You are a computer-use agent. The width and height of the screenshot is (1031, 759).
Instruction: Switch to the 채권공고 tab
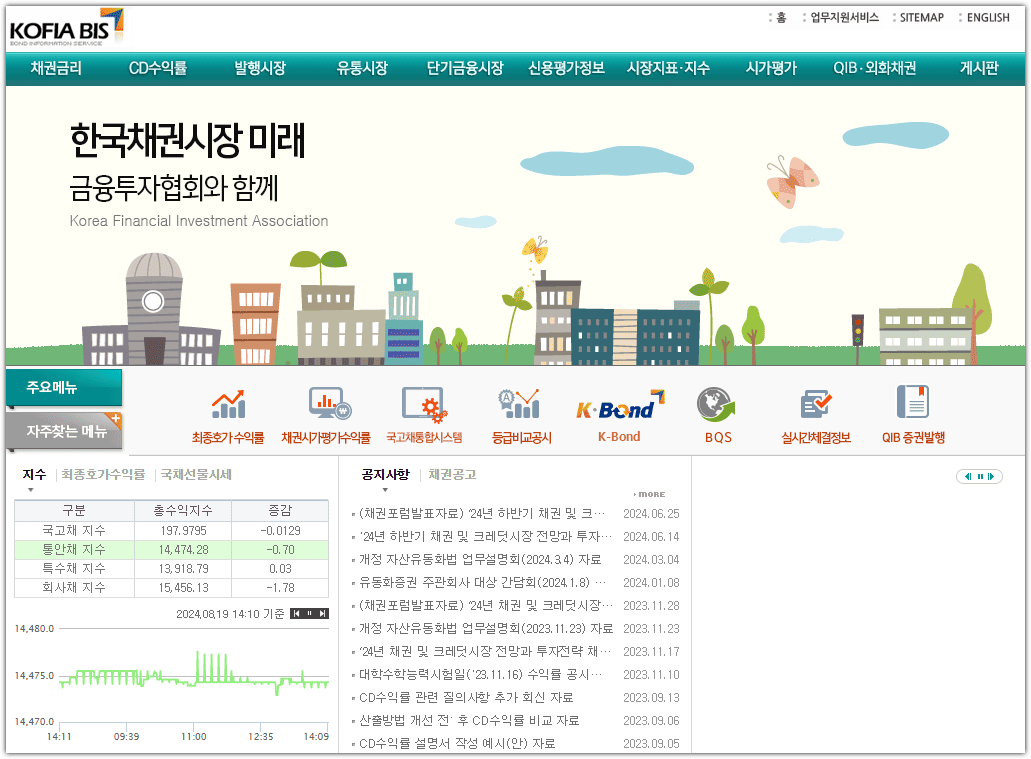point(450,473)
